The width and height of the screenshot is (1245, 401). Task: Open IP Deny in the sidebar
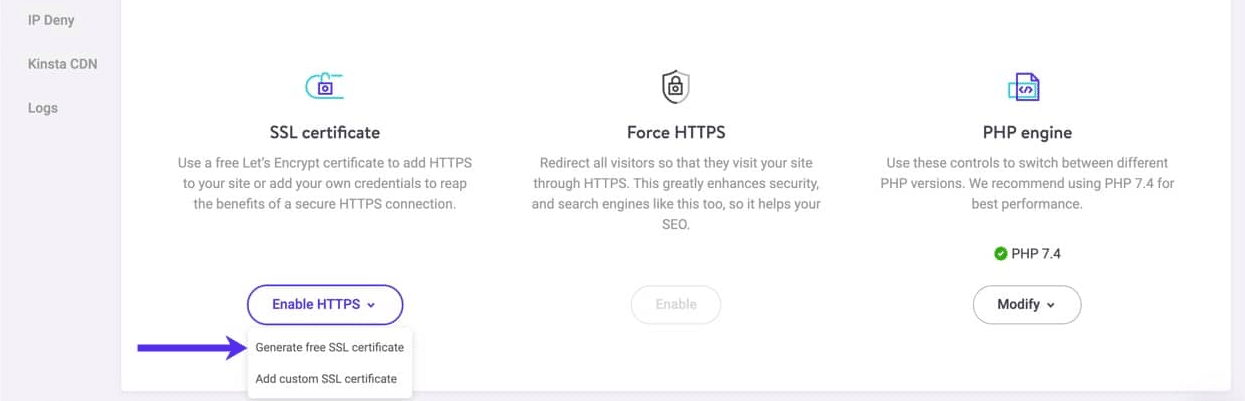tap(51, 20)
